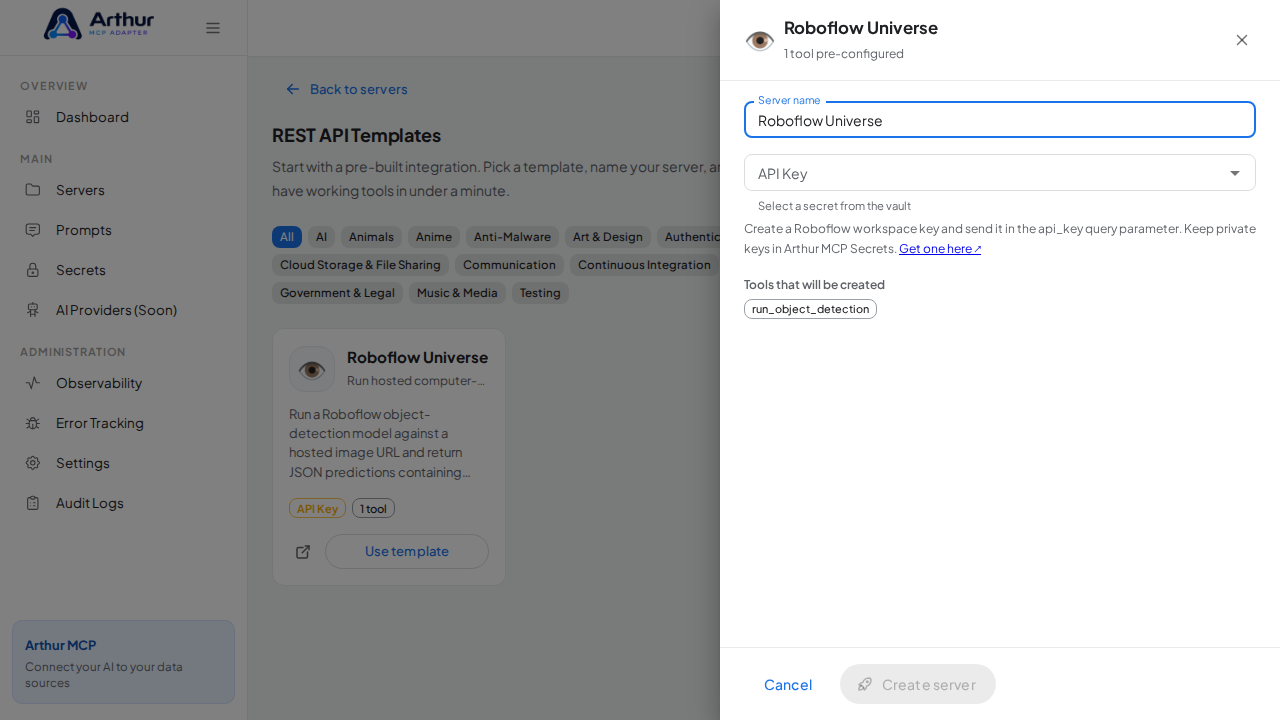Filter templates by Art & Design
This screenshot has height=720, width=1280.
(608, 237)
